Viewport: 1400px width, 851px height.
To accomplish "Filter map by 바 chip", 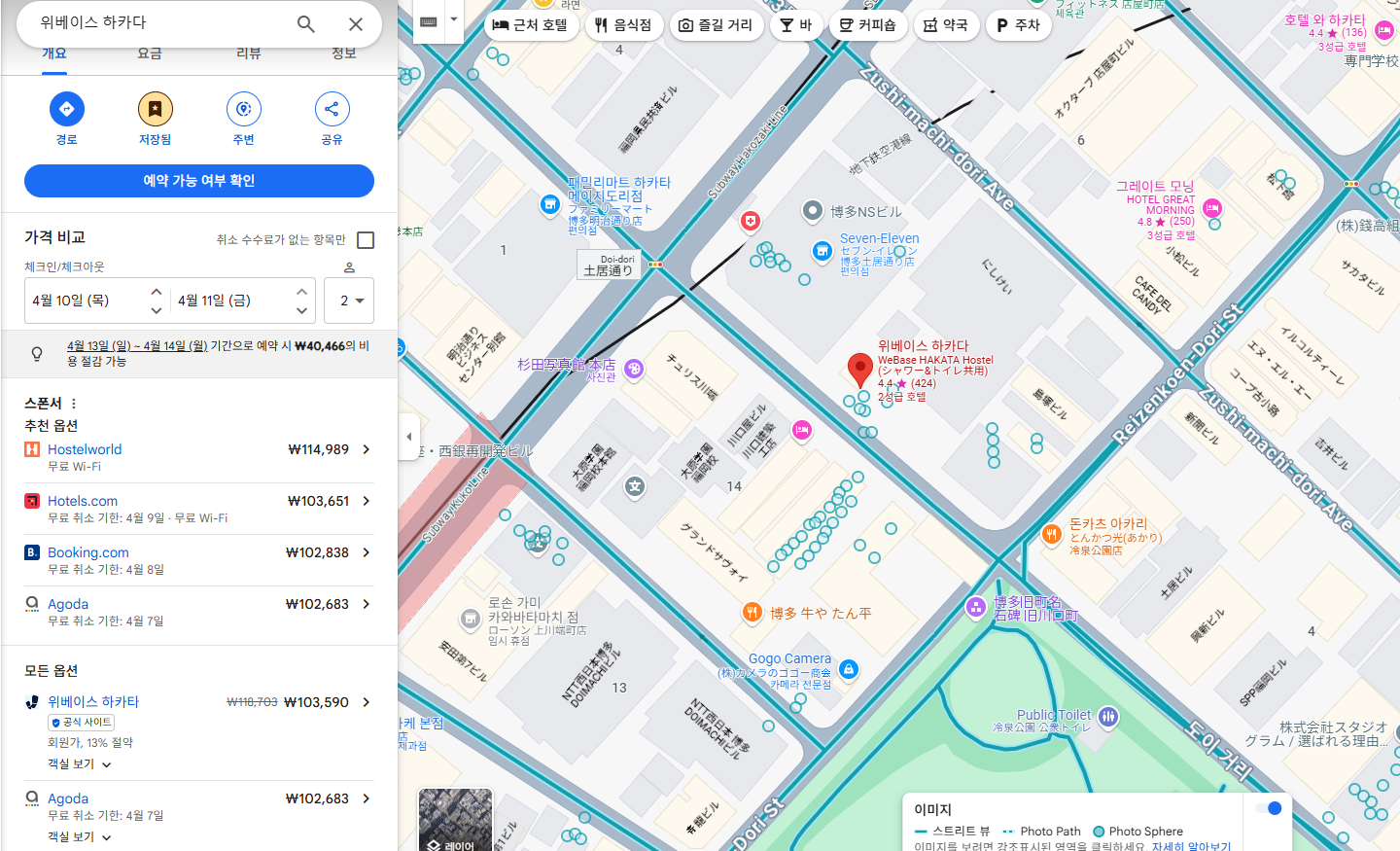I will tap(796, 25).
